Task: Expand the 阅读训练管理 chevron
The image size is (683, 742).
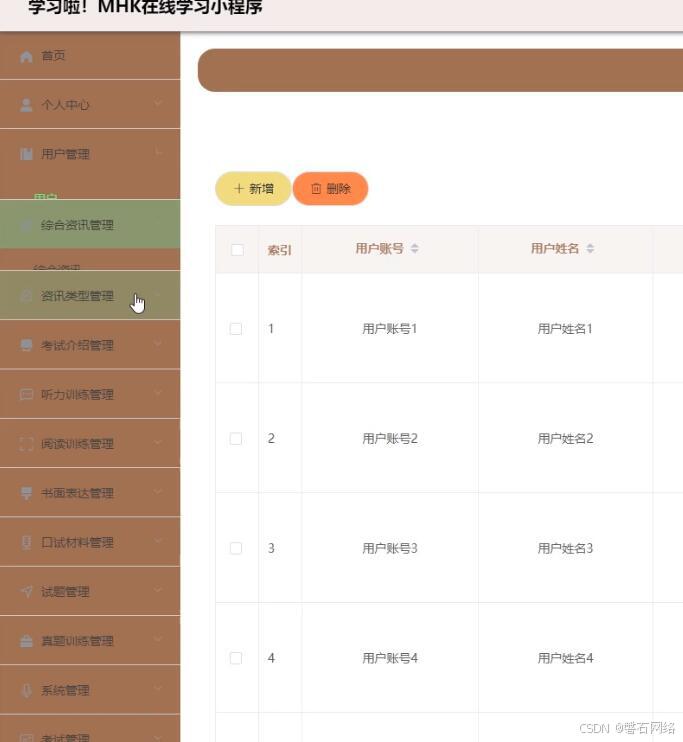Action: [158, 442]
